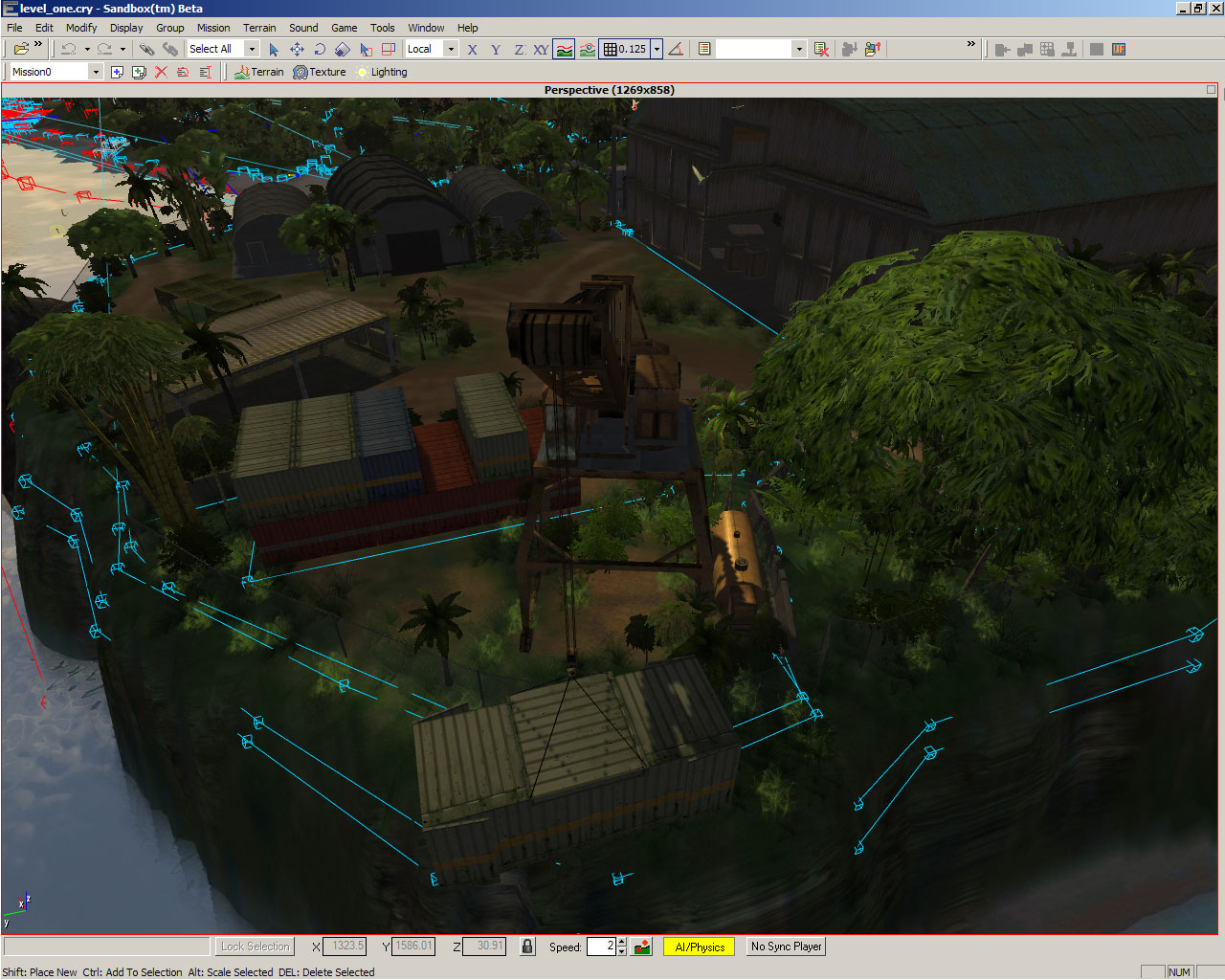The image size is (1225, 980).
Task: Click the Perspective viewport title bar
Action: pyautogui.click(x=610, y=90)
